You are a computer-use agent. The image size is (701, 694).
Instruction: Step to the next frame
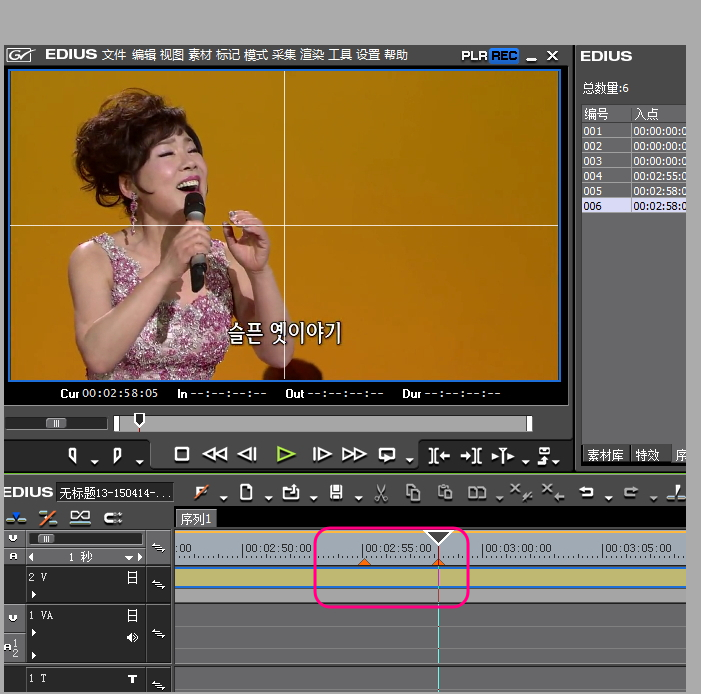coord(321,454)
